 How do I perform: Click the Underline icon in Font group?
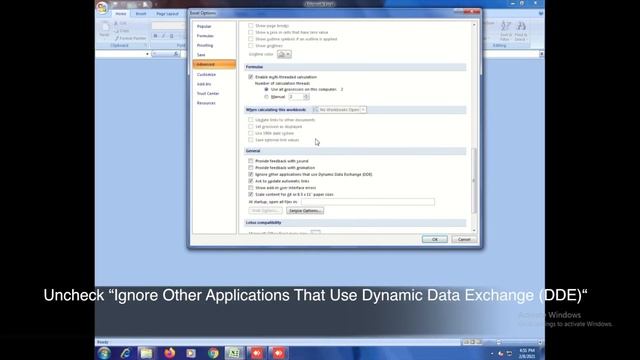pos(171,36)
